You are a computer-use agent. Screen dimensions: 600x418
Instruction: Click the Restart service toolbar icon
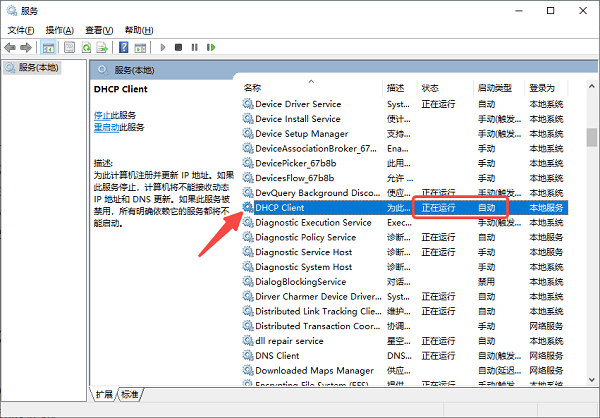pyautogui.click(x=211, y=47)
